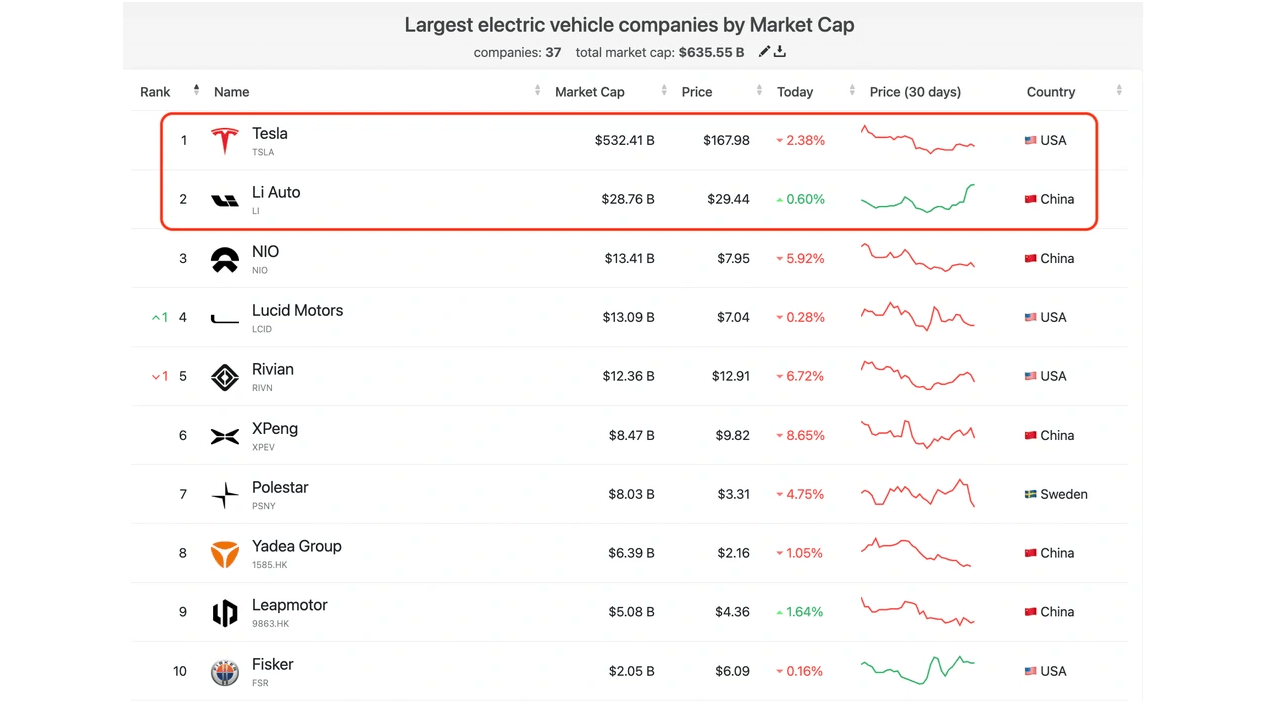Click the Leapmotor logo icon

225,613
